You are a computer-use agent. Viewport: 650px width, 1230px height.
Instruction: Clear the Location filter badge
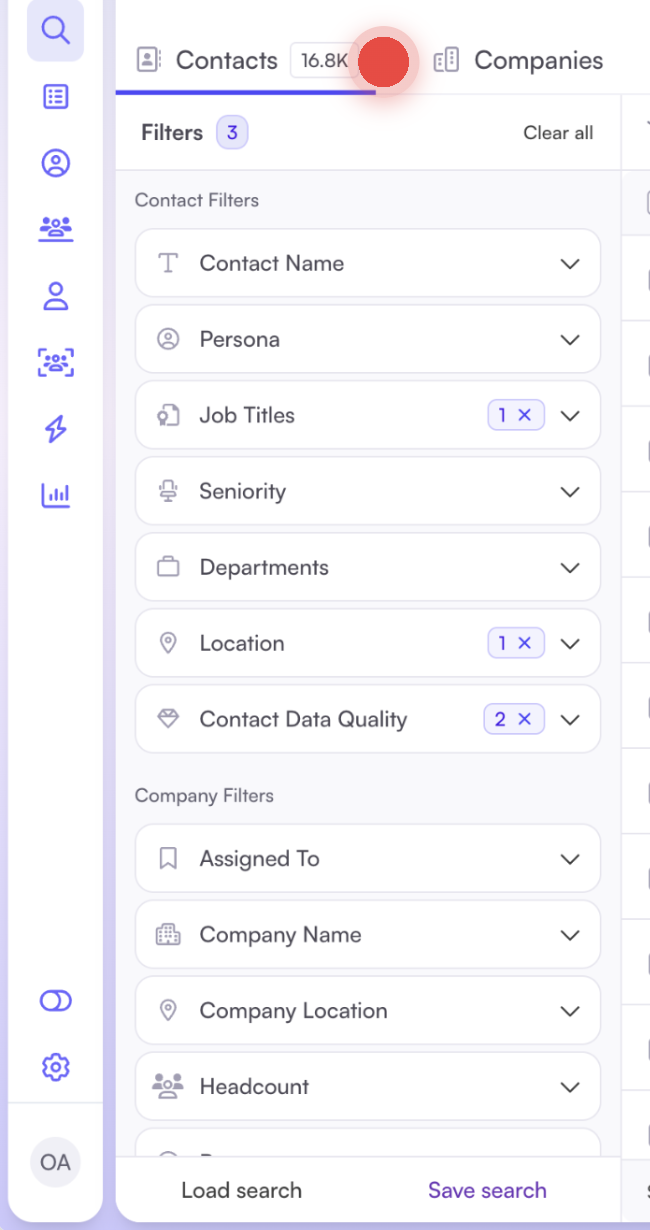click(525, 643)
